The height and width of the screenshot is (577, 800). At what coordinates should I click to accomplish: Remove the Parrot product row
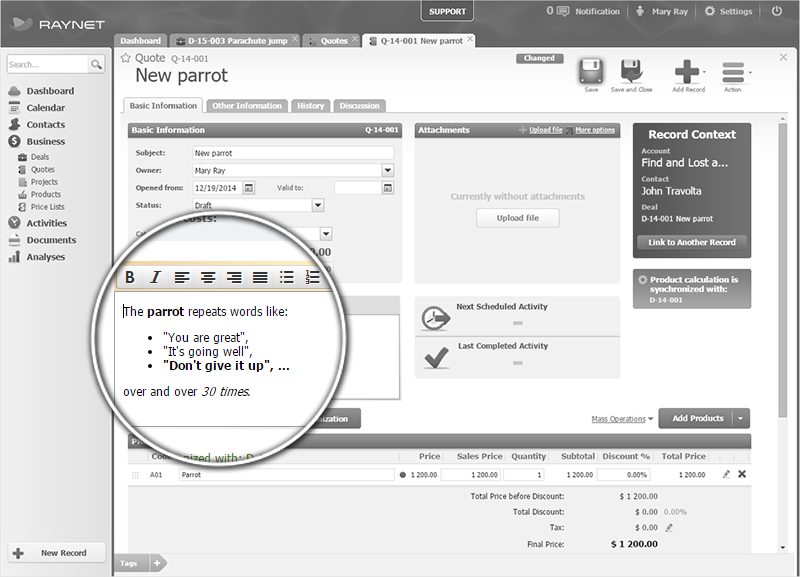[x=742, y=474]
